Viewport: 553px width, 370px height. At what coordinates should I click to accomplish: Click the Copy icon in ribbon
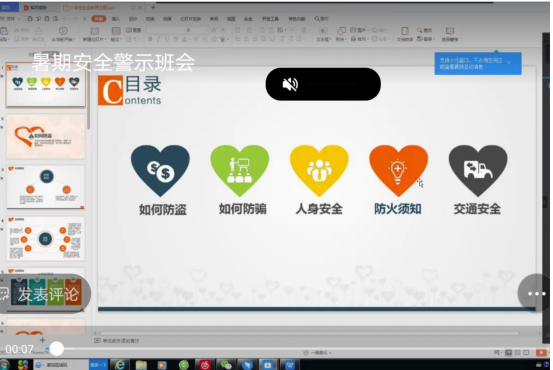(x=17, y=39)
